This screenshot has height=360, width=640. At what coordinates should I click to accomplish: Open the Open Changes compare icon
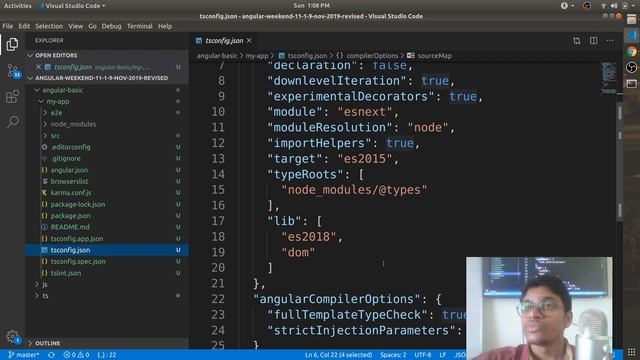coord(576,41)
